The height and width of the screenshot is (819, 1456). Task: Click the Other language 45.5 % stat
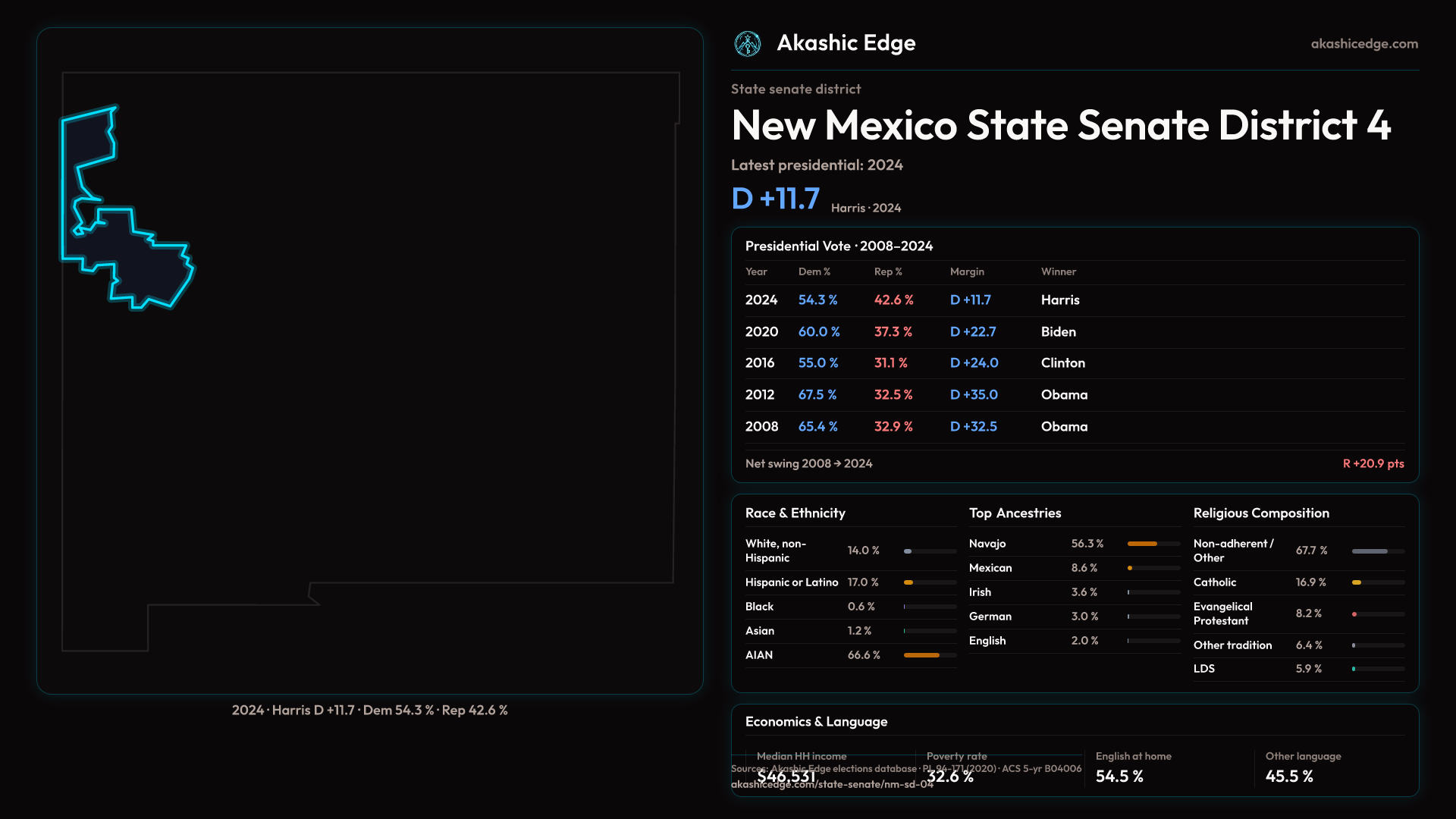1289,777
